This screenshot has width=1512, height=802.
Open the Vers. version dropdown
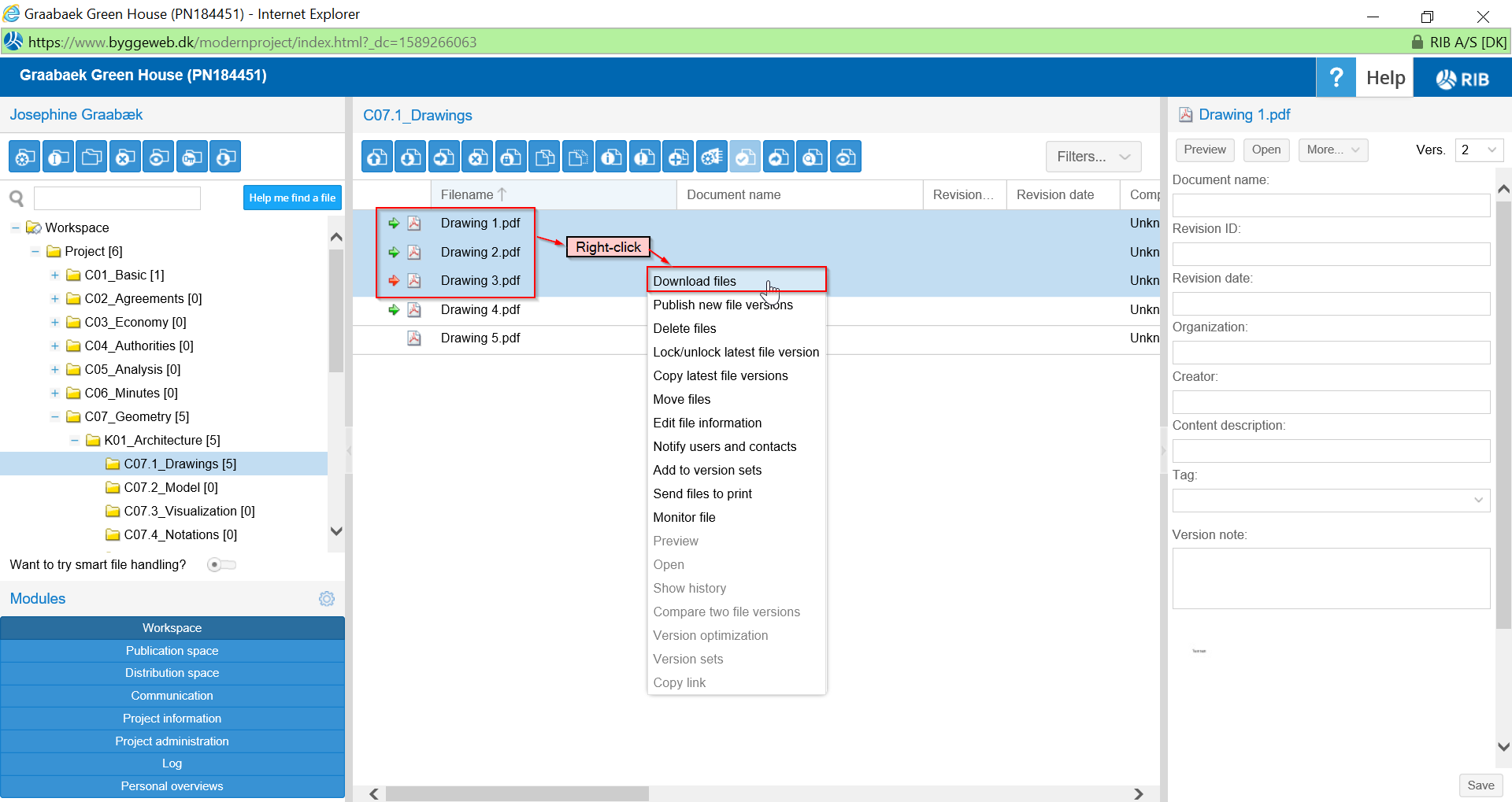(x=1479, y=150)
